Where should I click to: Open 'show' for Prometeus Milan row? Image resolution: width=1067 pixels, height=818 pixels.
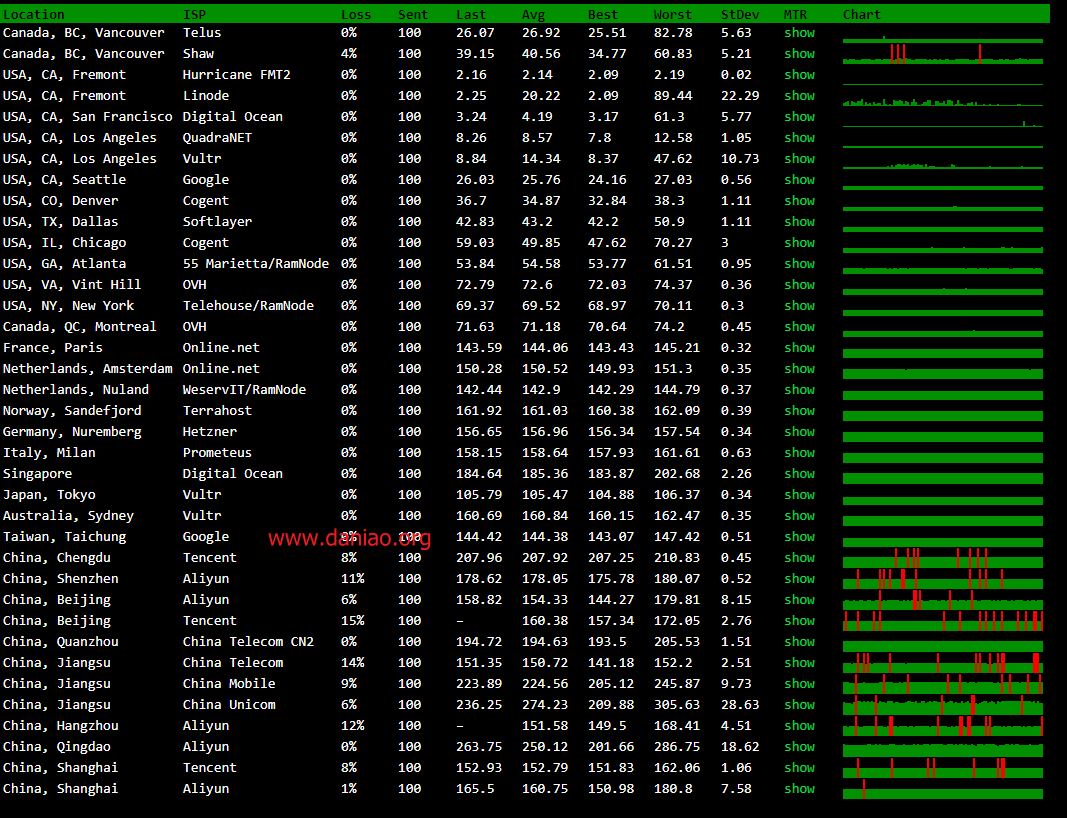coord(799,453)
